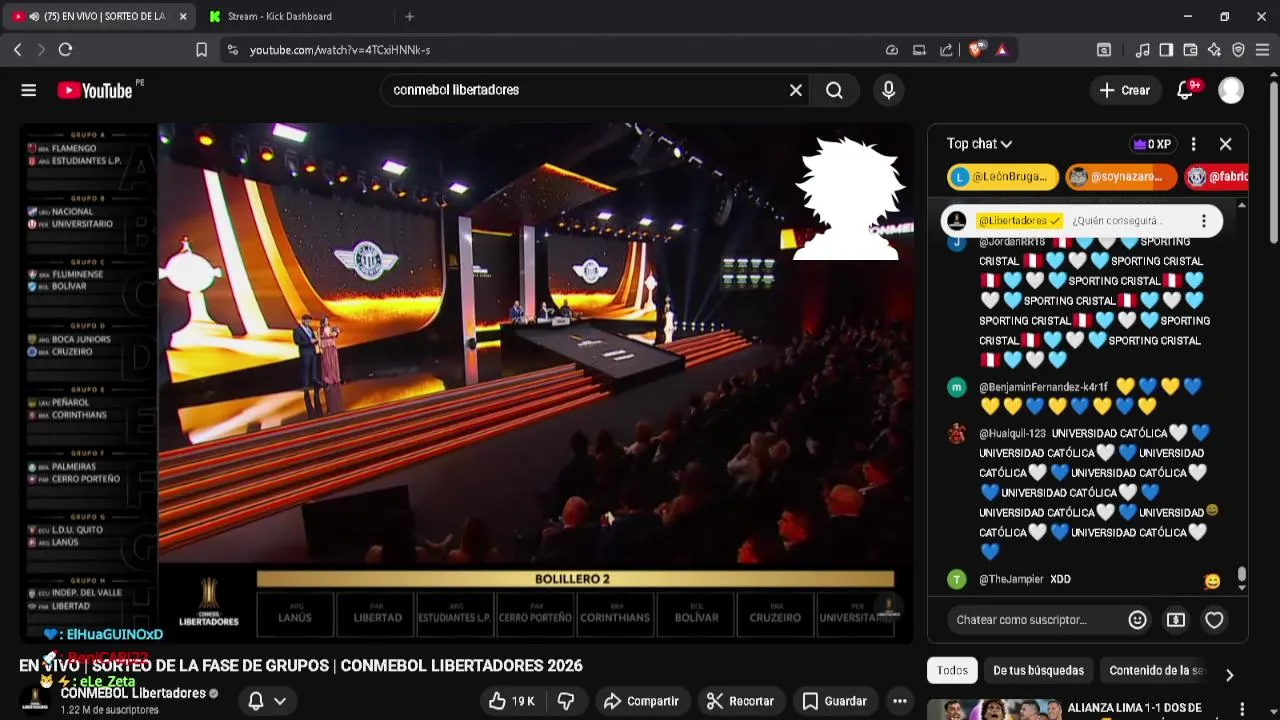Expand subscription options chevron
This screenshot has height=720, width=1280.
[x=281, y=701]
